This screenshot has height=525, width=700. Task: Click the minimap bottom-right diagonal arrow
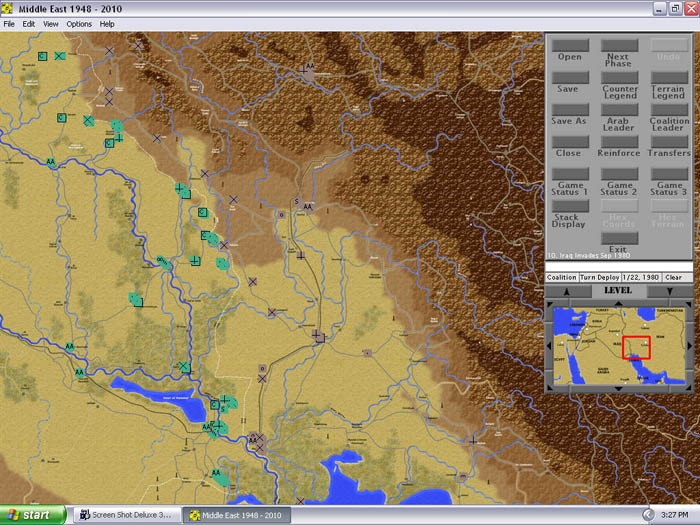(x=689, y=388)
